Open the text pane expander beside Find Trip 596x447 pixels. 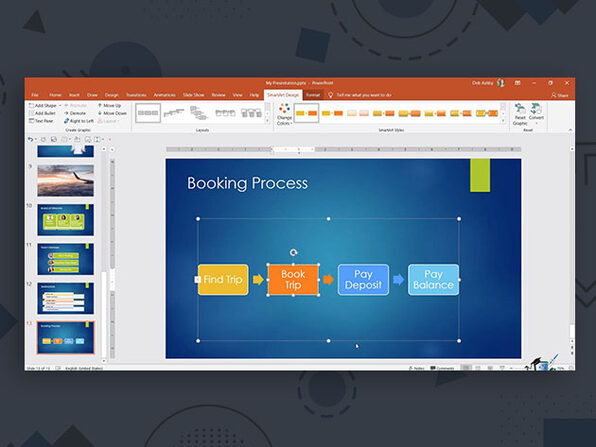coord(197,279)
